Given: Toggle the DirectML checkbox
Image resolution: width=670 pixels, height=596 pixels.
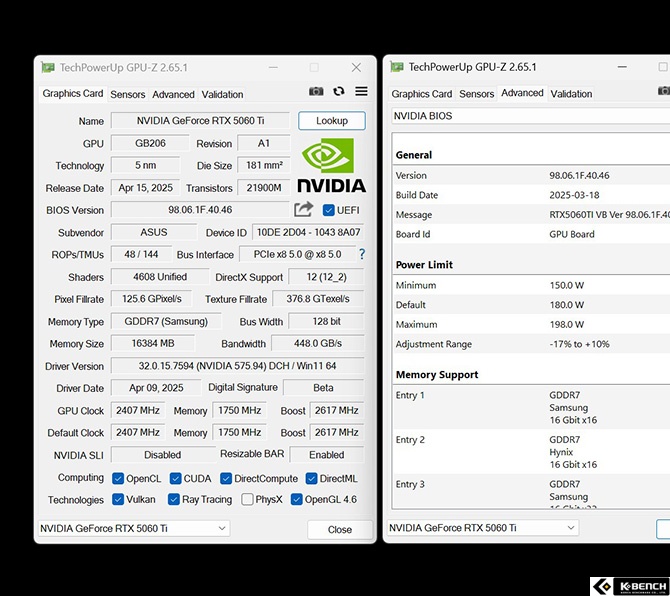Looking at the screenshot, I should tap(311, 479).
